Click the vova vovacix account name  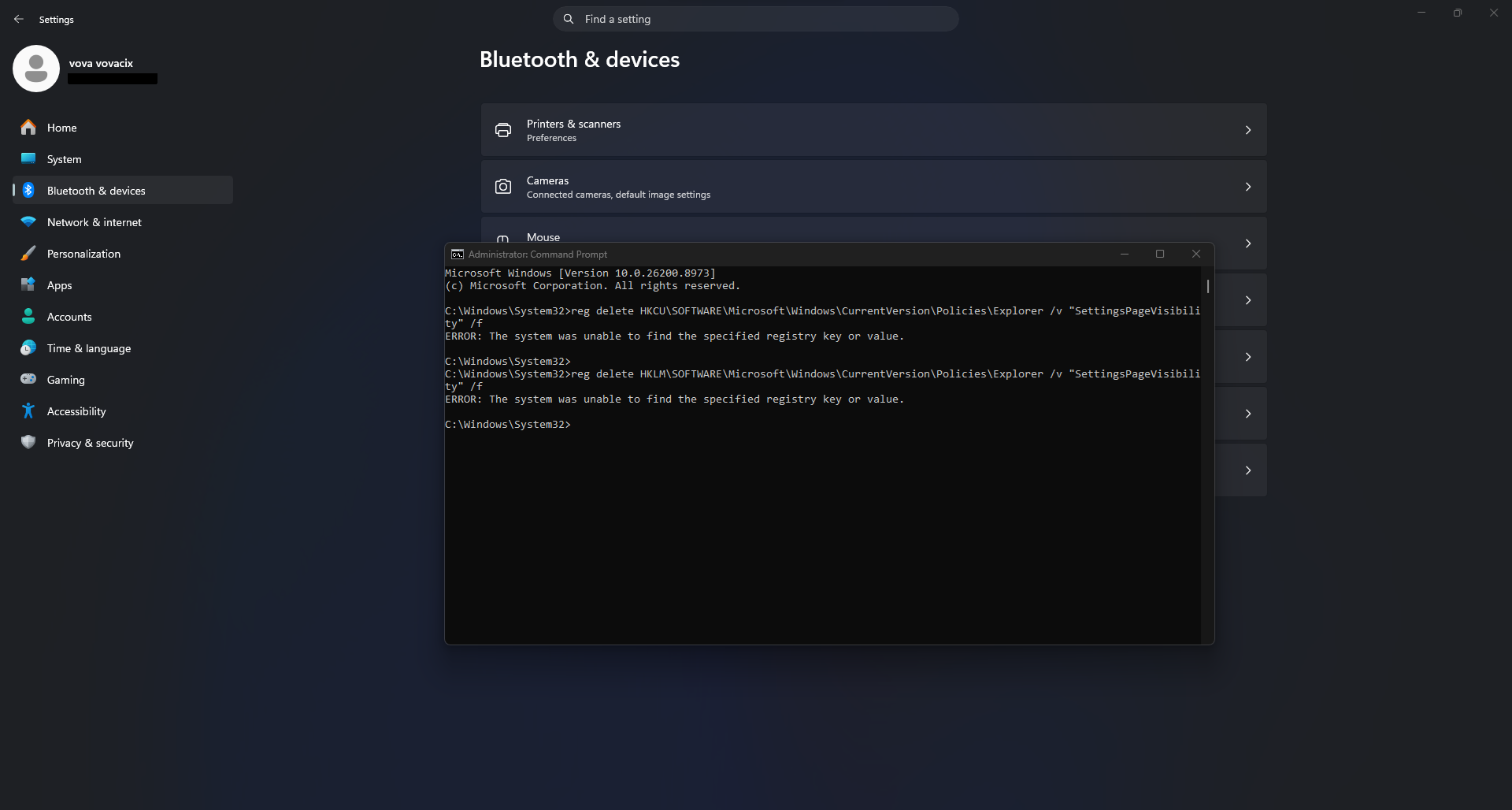coord(101,63)
